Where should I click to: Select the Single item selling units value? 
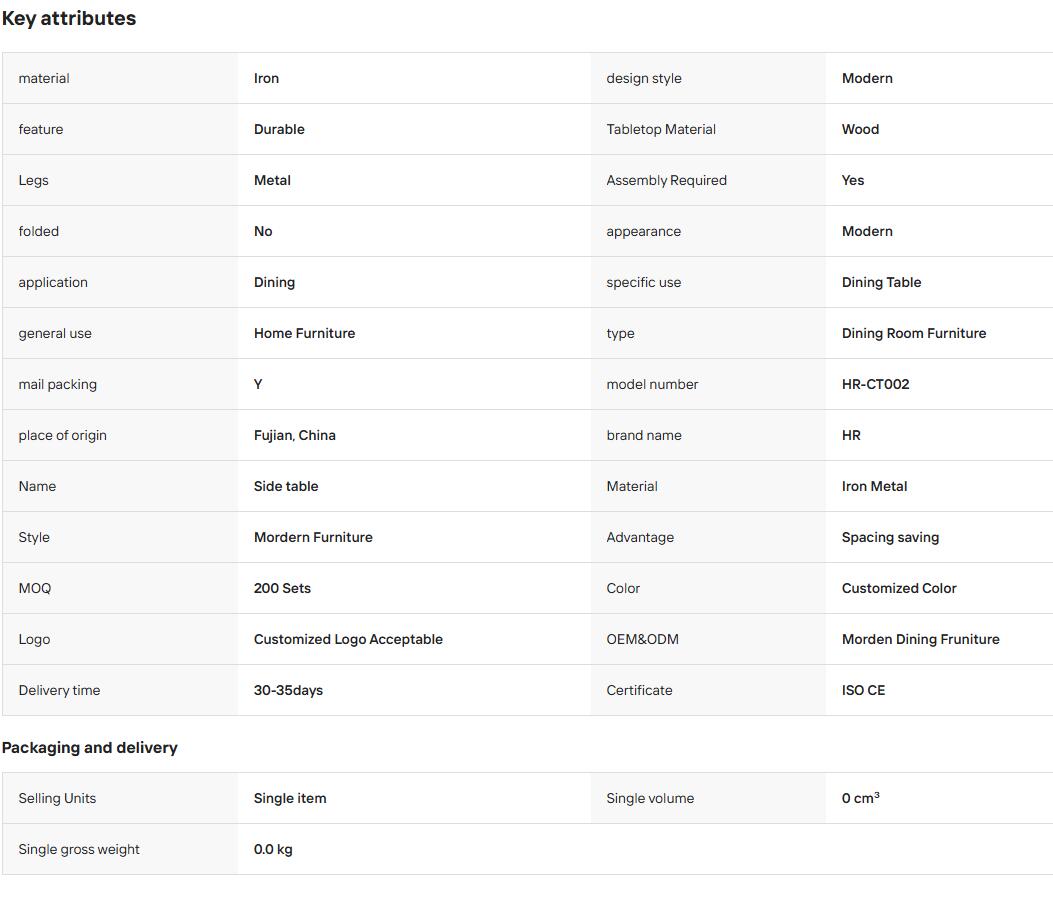tap(290, 798)
